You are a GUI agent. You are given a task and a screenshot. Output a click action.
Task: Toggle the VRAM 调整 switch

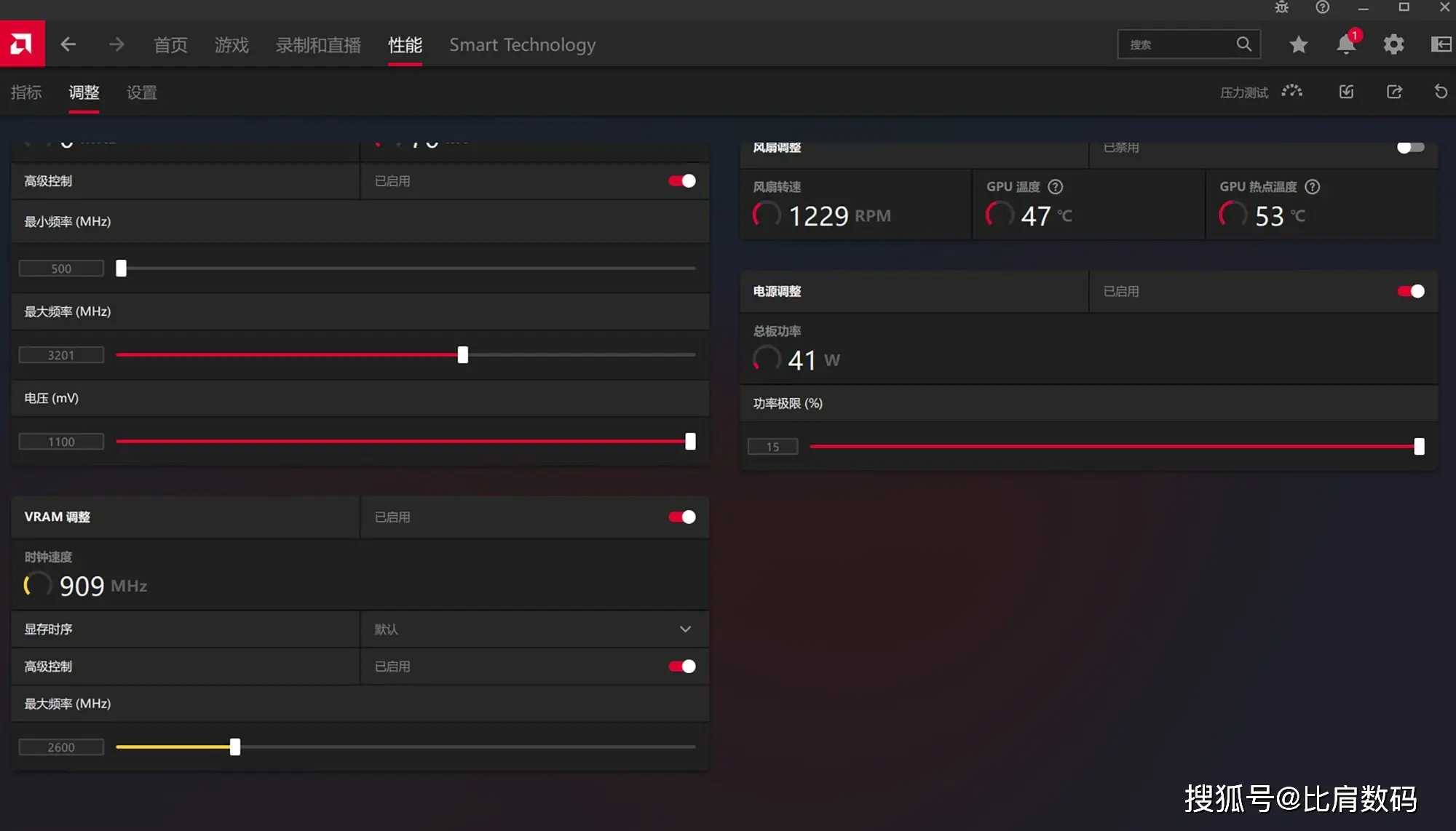682,517
